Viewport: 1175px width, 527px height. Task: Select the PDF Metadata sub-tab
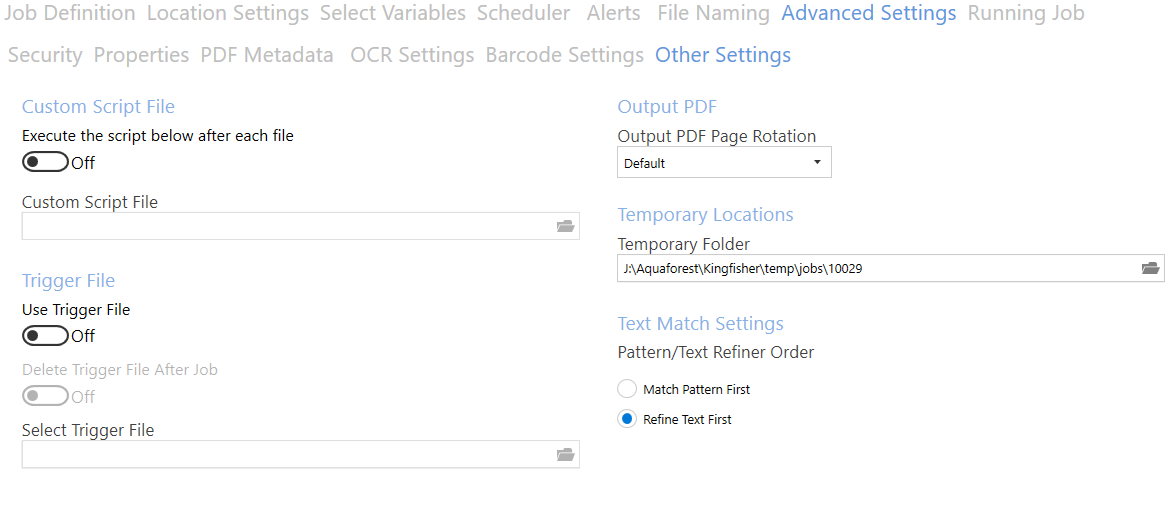[267, 55]
